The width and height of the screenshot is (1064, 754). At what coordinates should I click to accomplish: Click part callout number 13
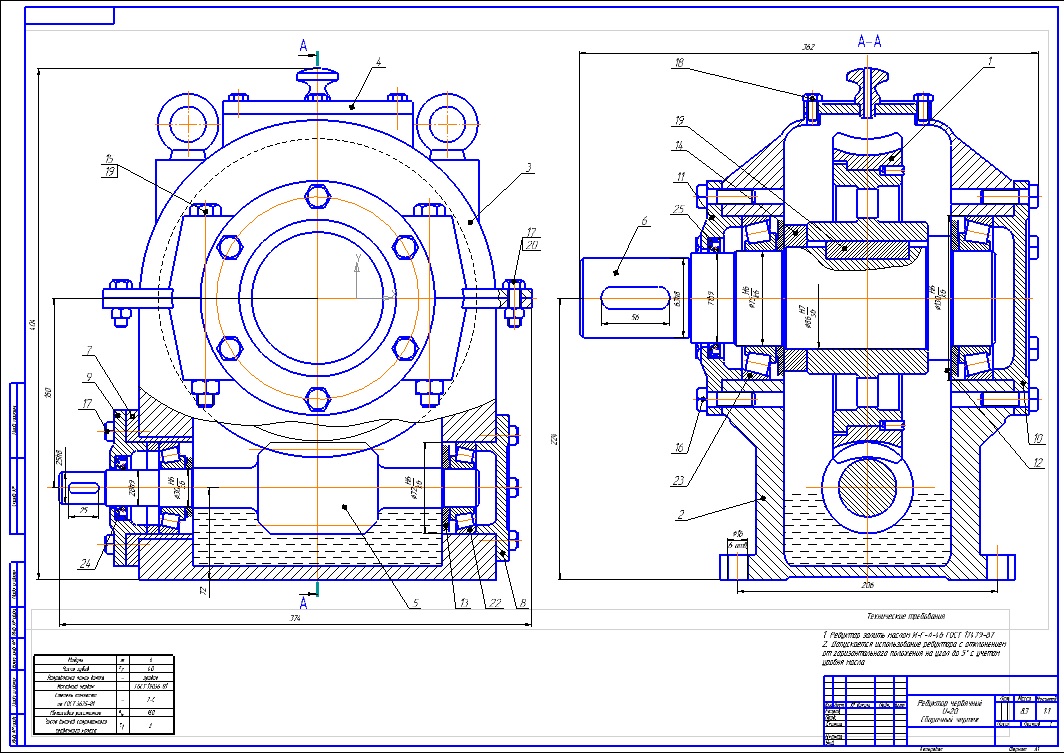[x=463, y=603]
